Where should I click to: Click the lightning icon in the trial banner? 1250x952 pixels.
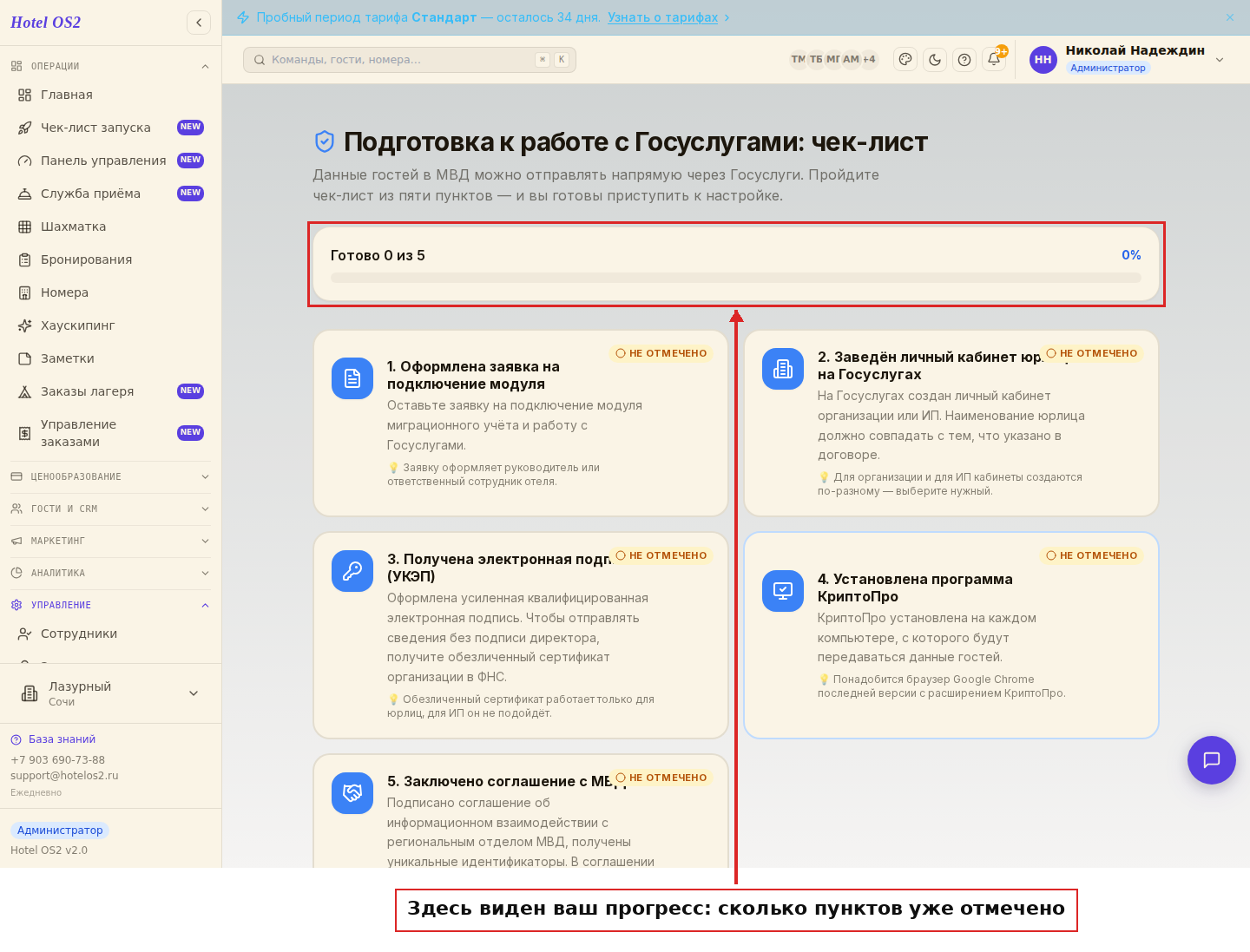click(243, 17)
